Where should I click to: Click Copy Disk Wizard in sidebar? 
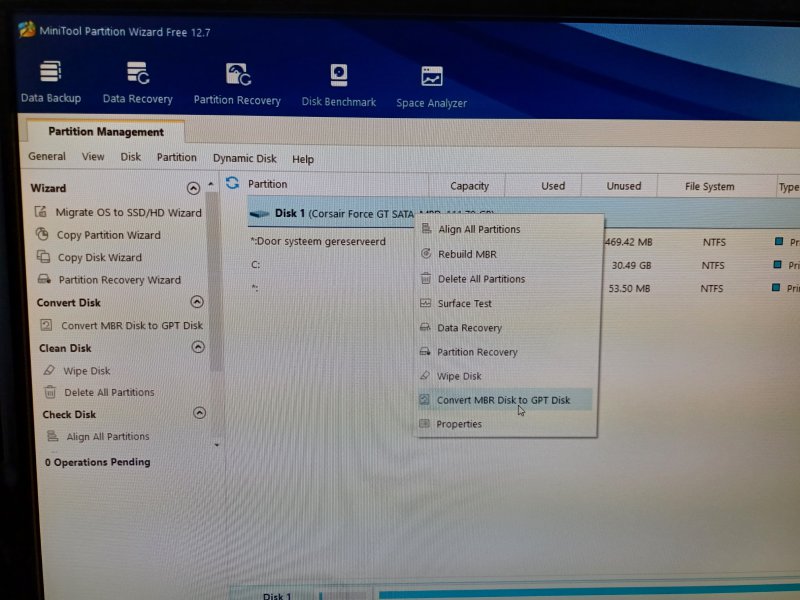pyautogui.click(x=99, y=257)
